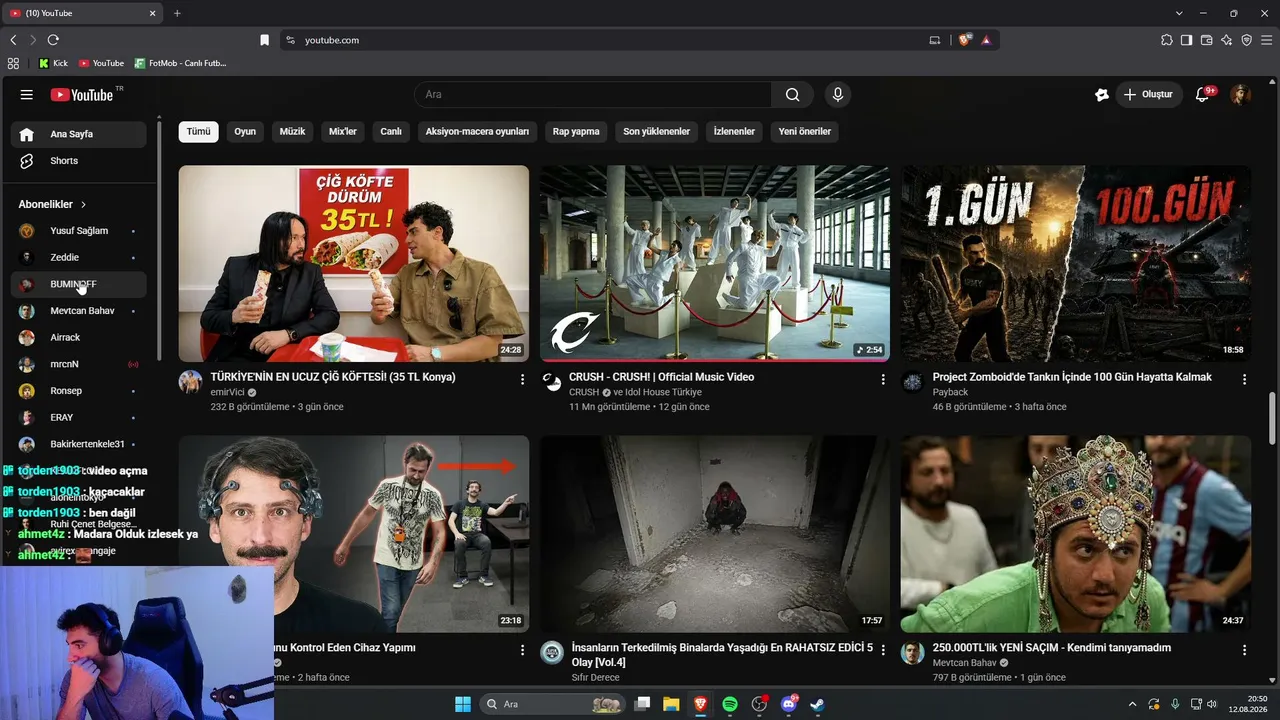This screenshot has height=720, width=1280.
Task: Open Brave VPN shield icon
Action: click(x=1246, y=40)
